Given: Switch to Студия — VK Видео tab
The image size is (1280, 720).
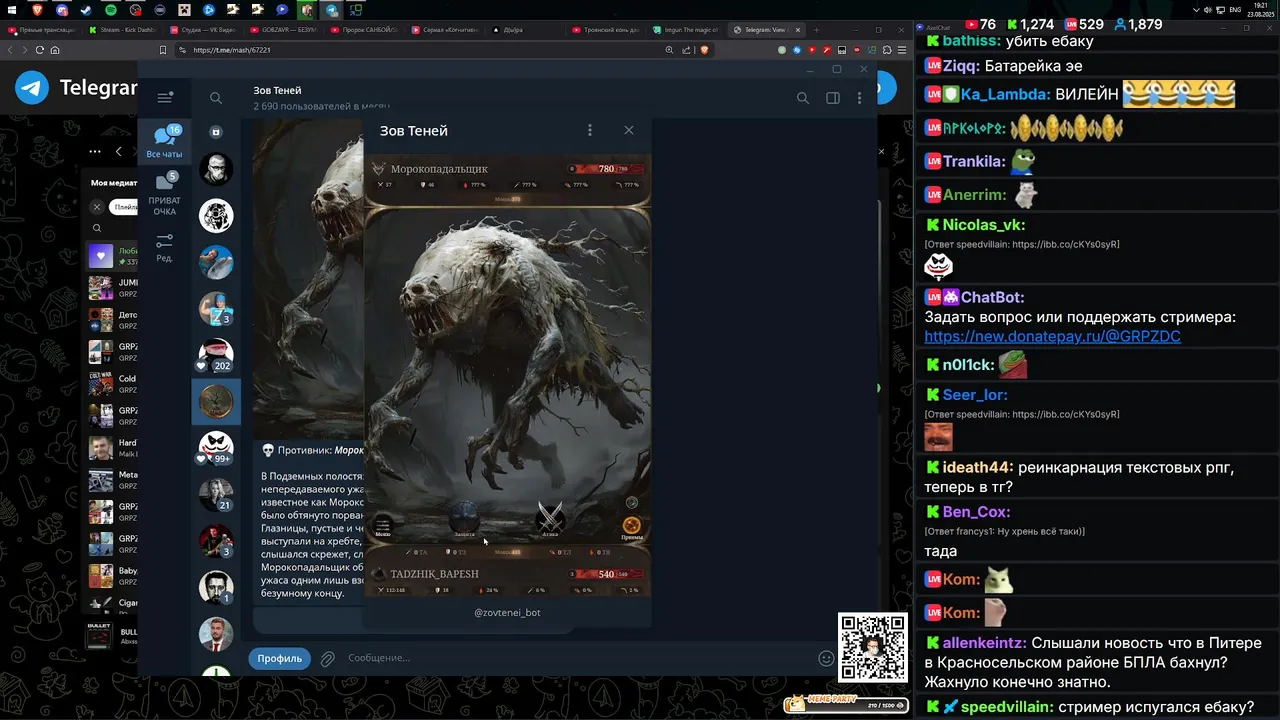Looking at the screenshot, I should [204, 30].
